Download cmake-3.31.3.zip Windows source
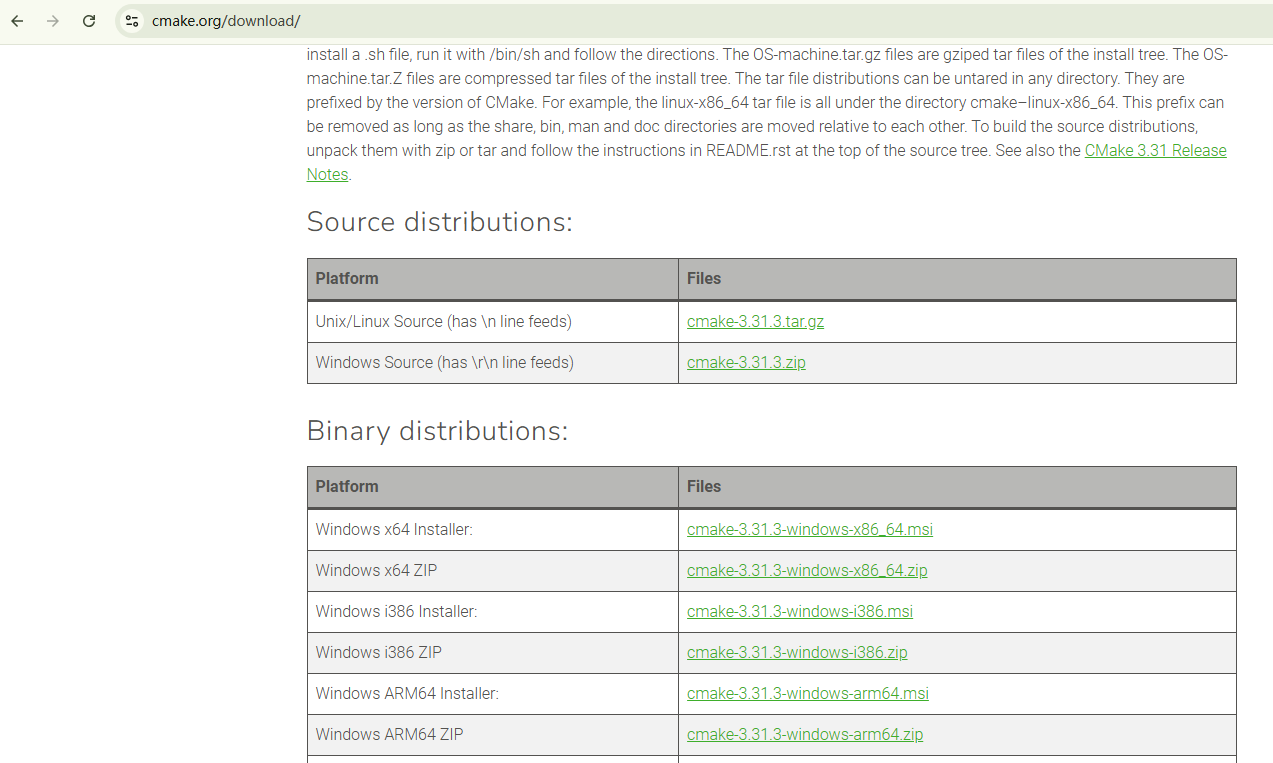This screenshot has height=763, width=1273. tap(746, 363)
